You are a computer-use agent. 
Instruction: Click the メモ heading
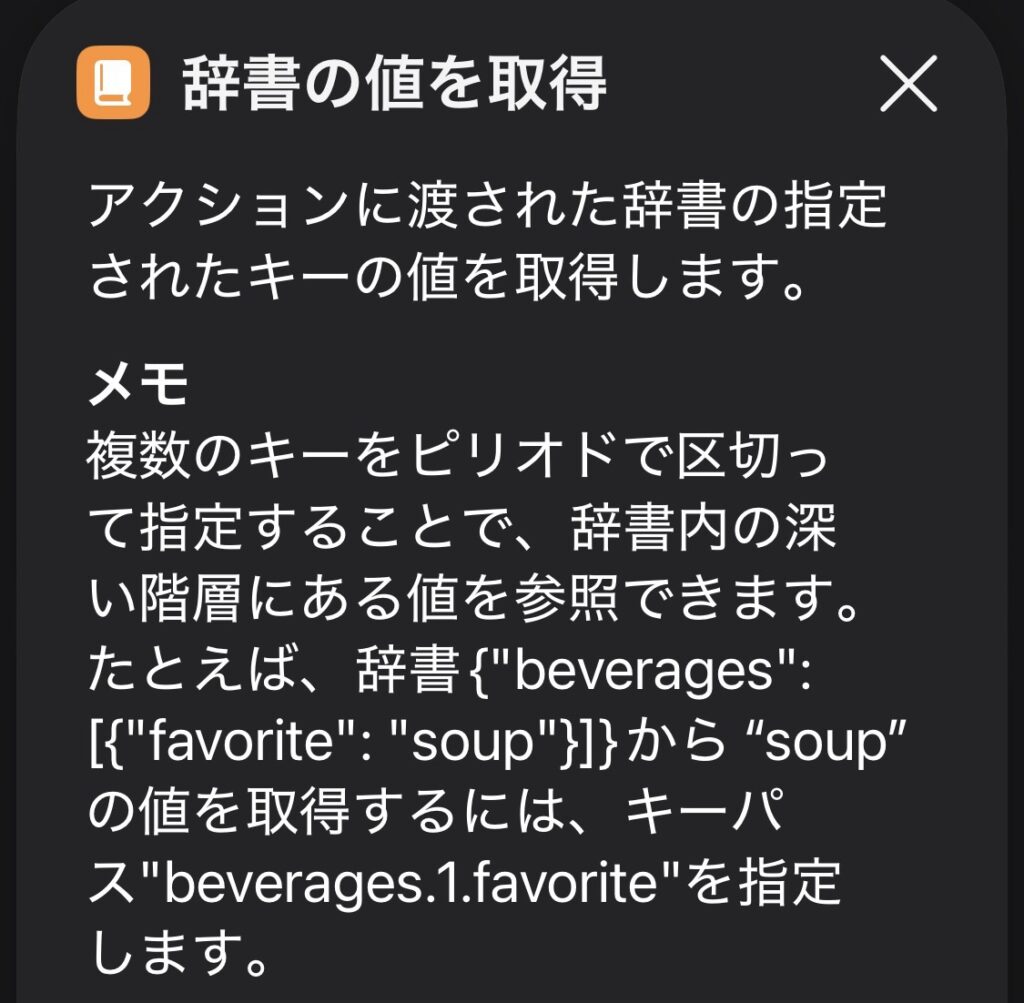[x=139, y=384]
